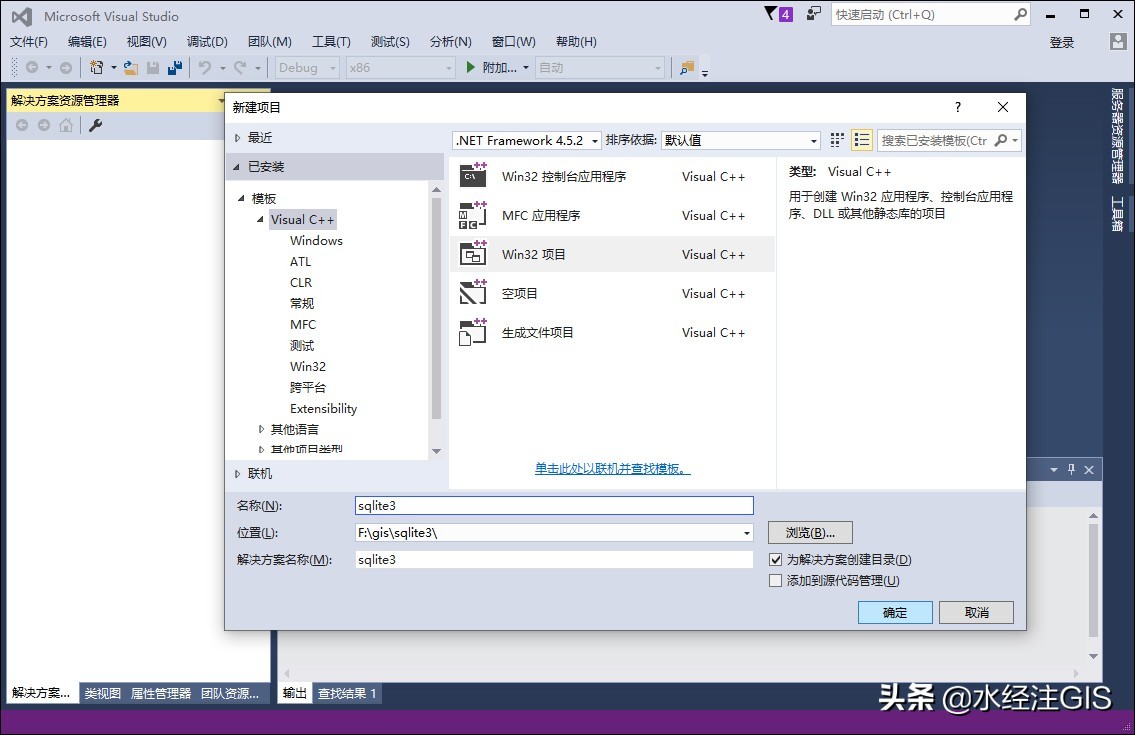Open the x86 platform dropdown
This screenshot has height=735, width=1135.
click(400, 67)
